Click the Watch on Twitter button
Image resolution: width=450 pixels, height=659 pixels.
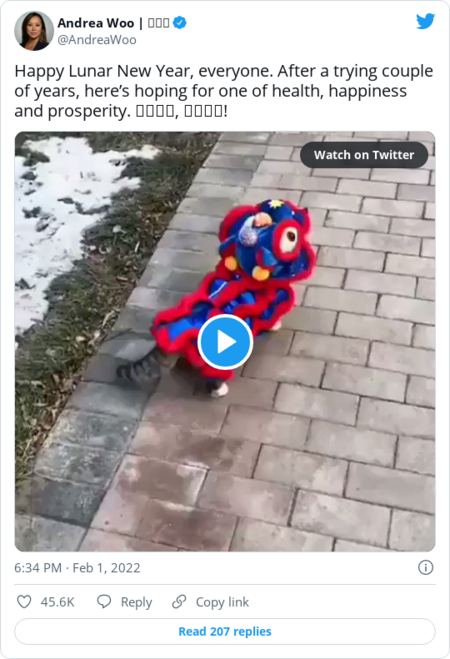(x=364, y=155)
